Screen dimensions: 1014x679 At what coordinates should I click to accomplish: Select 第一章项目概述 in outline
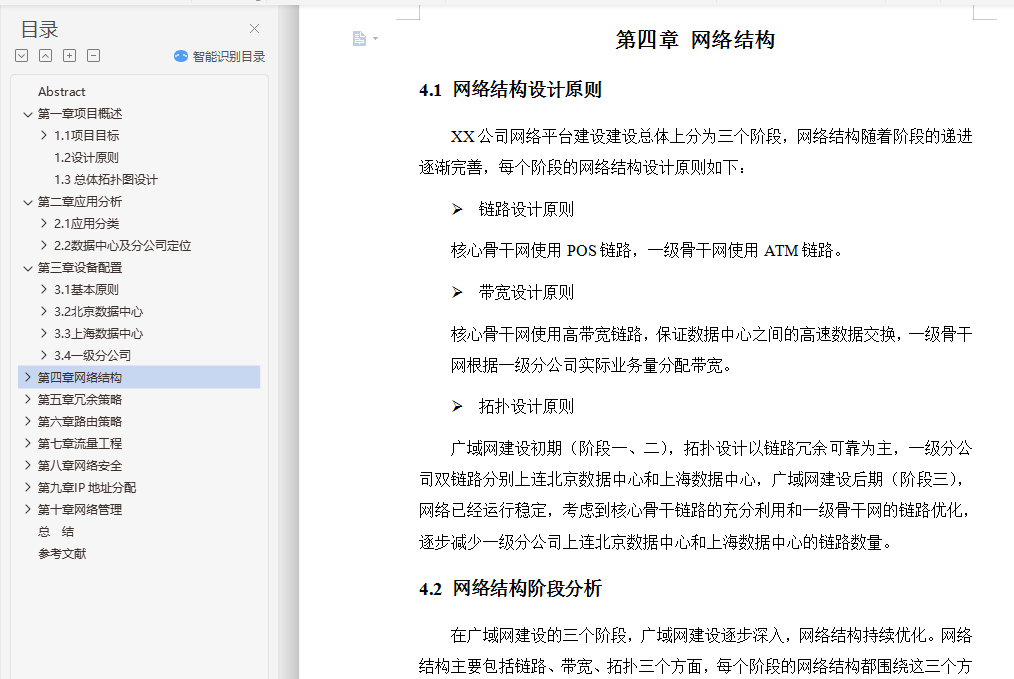pos(80,114)
